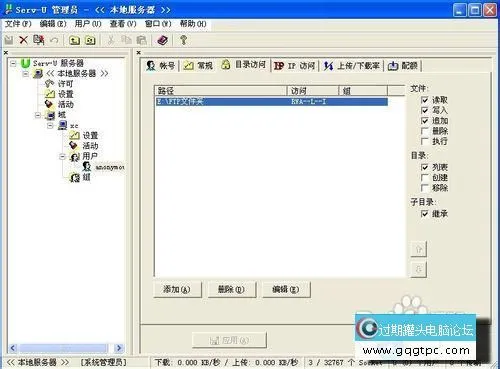Open the purple help book icon
The width and height of the screenshot is (500, 369).
click(x=162, y=40)
